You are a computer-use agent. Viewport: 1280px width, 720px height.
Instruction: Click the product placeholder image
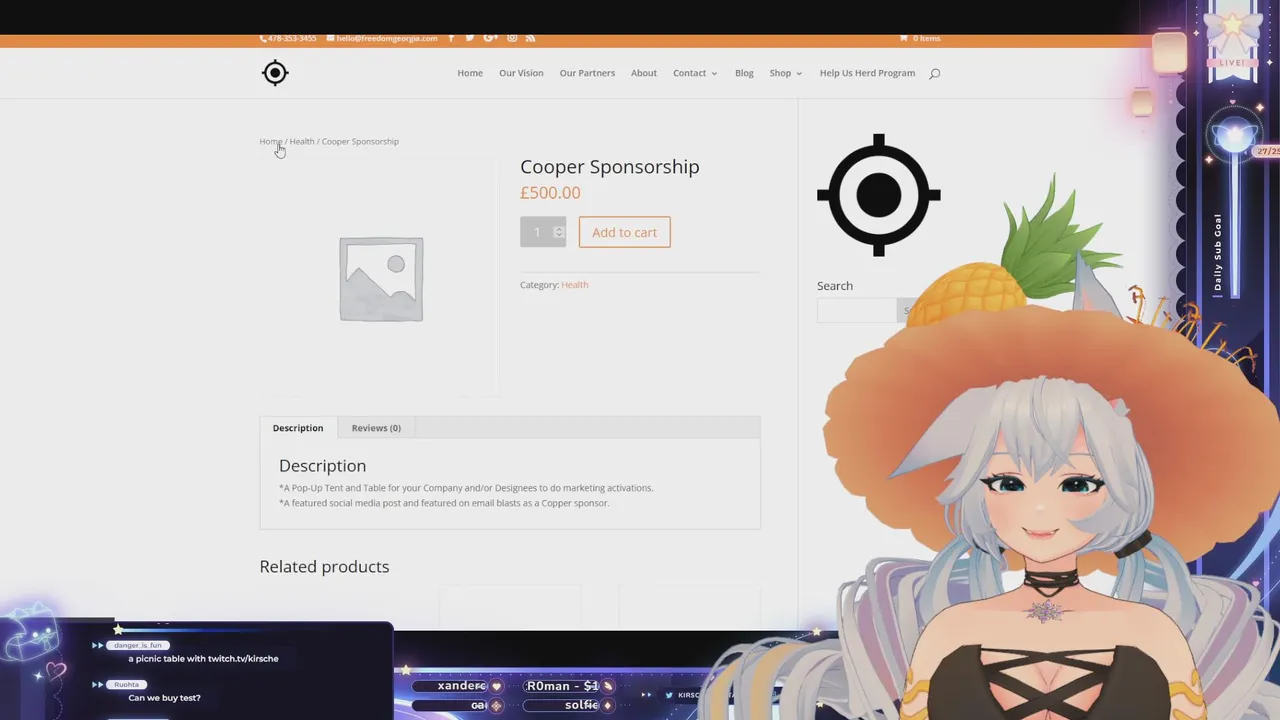point(380,278)
